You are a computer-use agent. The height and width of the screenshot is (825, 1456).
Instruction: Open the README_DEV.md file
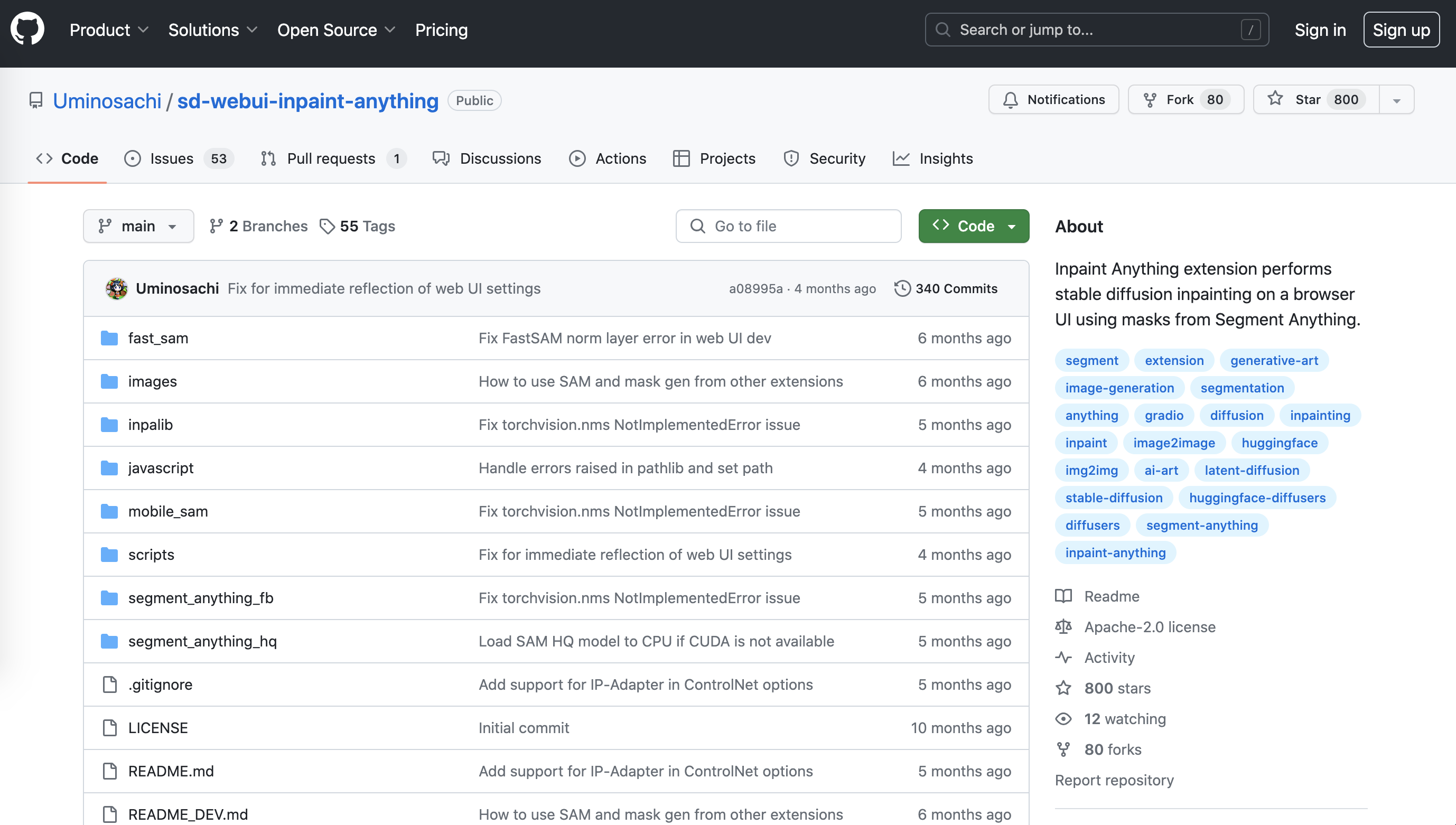pos(188,814)
